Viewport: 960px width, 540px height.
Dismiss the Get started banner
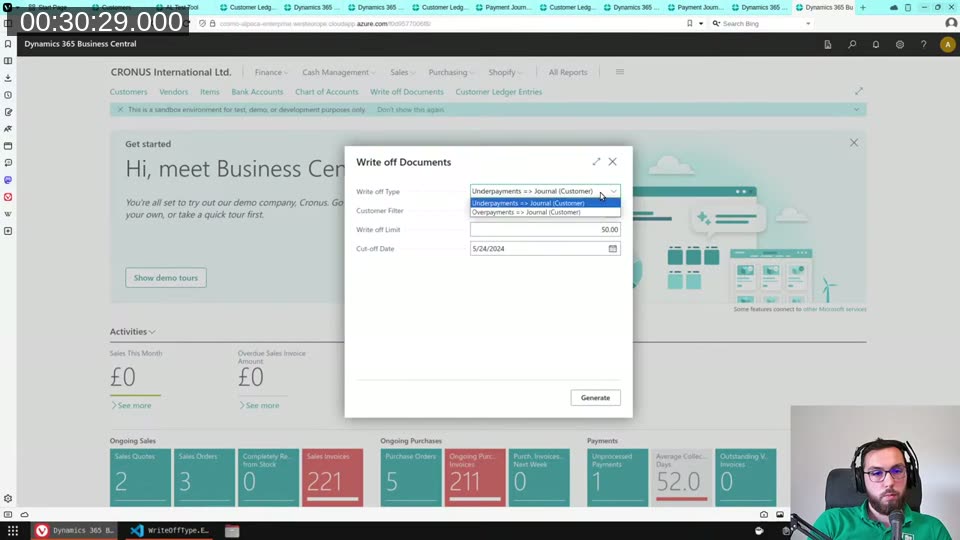tap(853, 143)
